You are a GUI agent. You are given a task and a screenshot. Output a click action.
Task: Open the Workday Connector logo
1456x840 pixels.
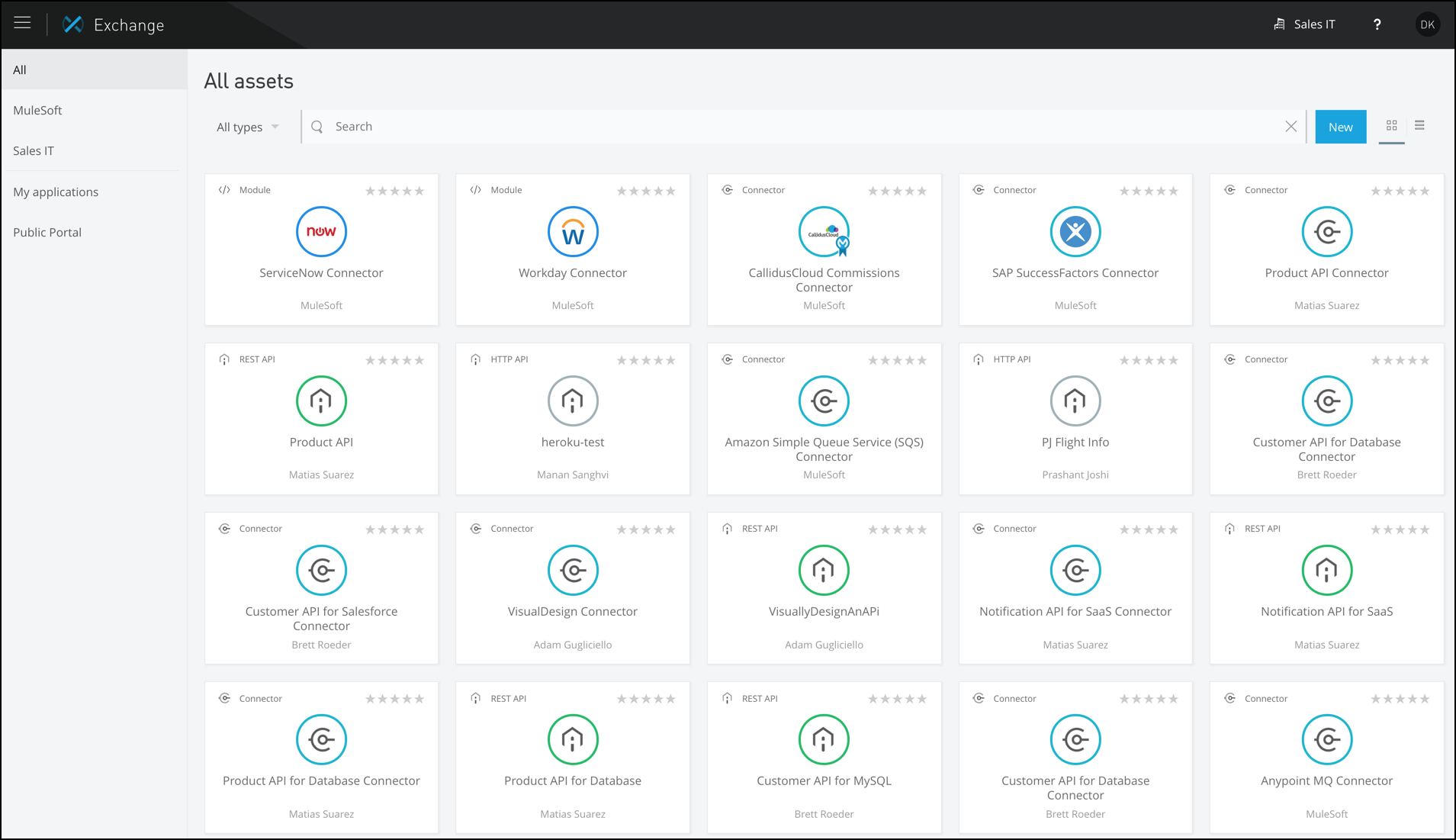(x=573, y=231)
